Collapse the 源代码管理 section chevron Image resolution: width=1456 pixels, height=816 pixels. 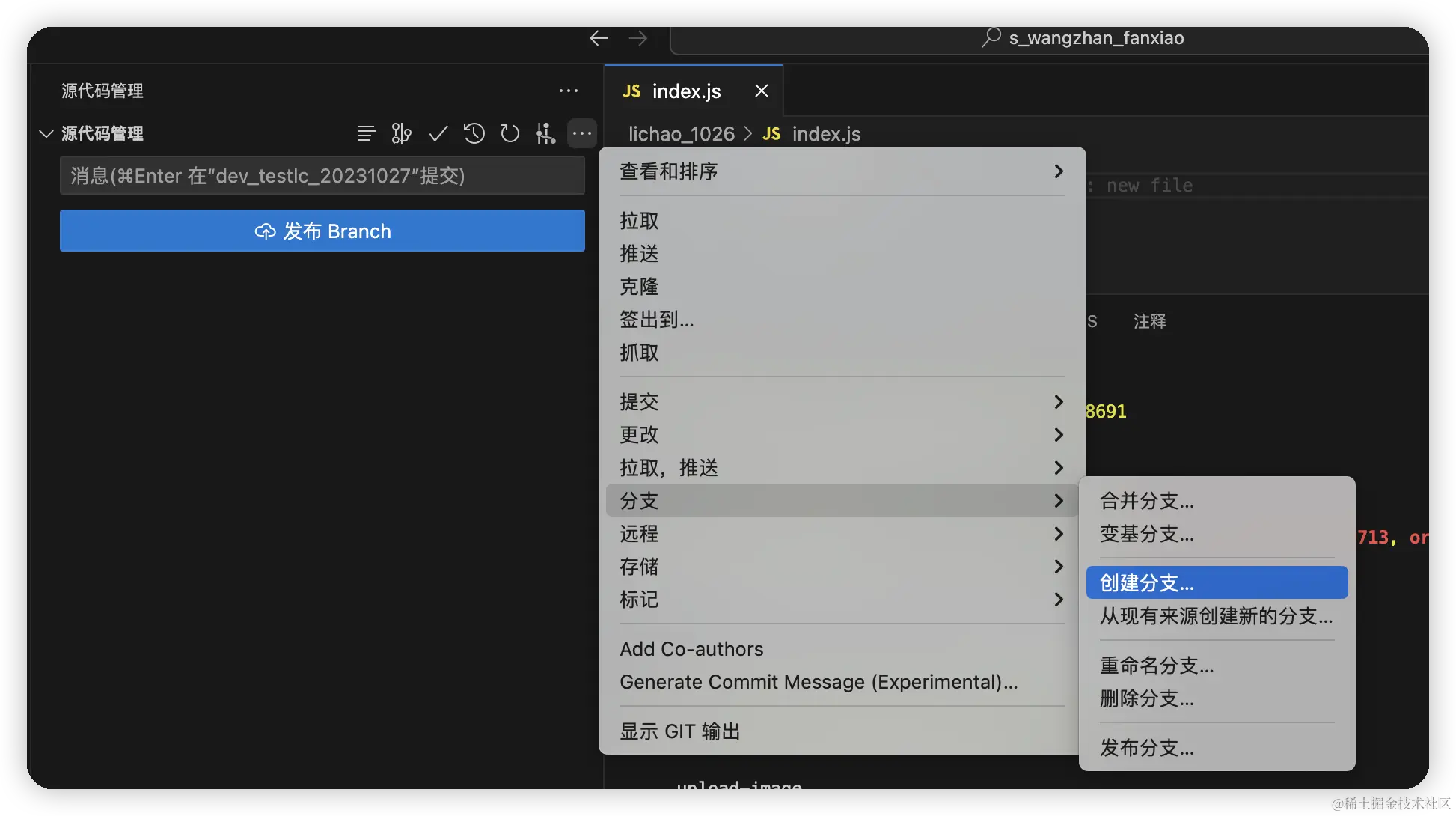click(46, 134)
